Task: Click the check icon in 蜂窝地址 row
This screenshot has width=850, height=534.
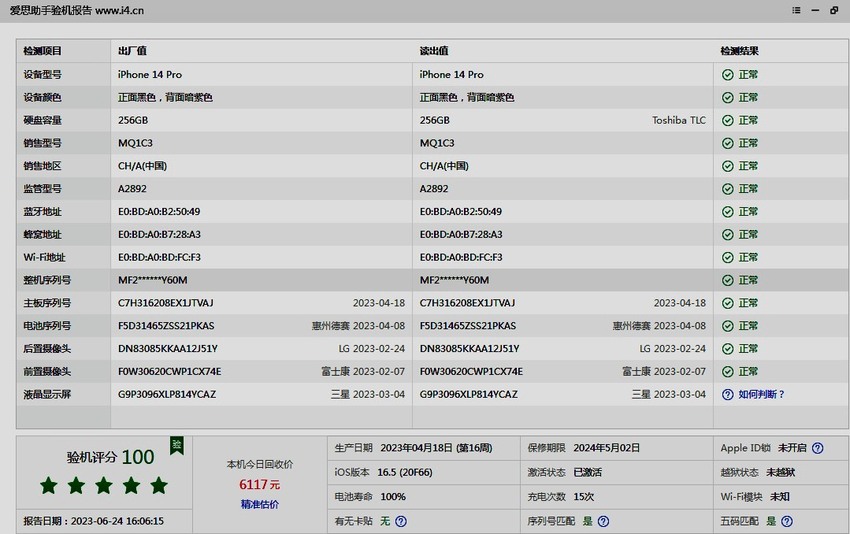Action: tap(727, 235)
